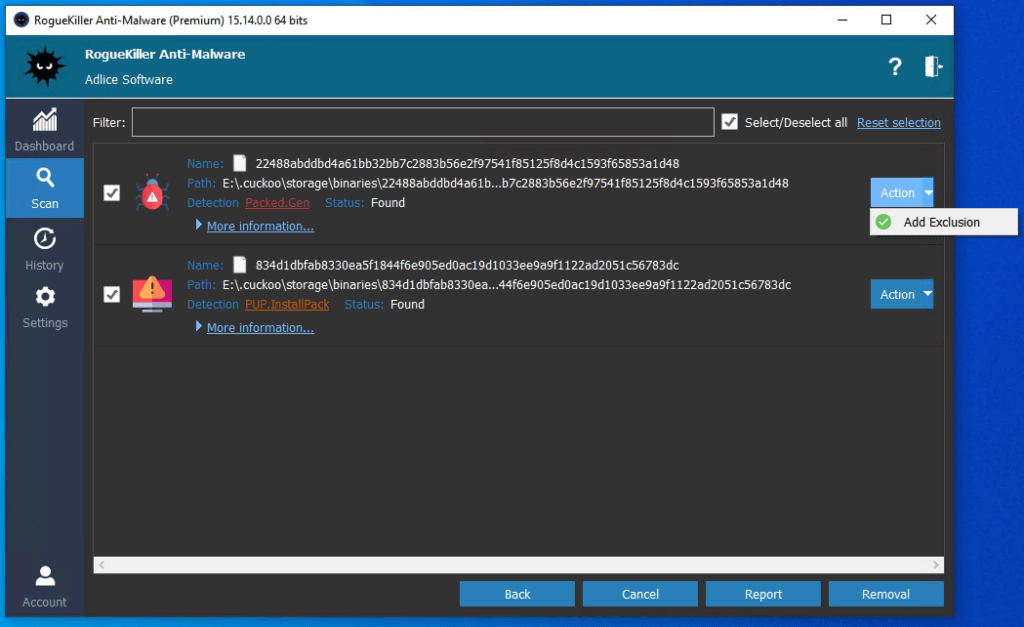Screen dimensions: 1024x627
Task: Click the help question mark icon
Action: pyautogui.click(x=895, y=67)
